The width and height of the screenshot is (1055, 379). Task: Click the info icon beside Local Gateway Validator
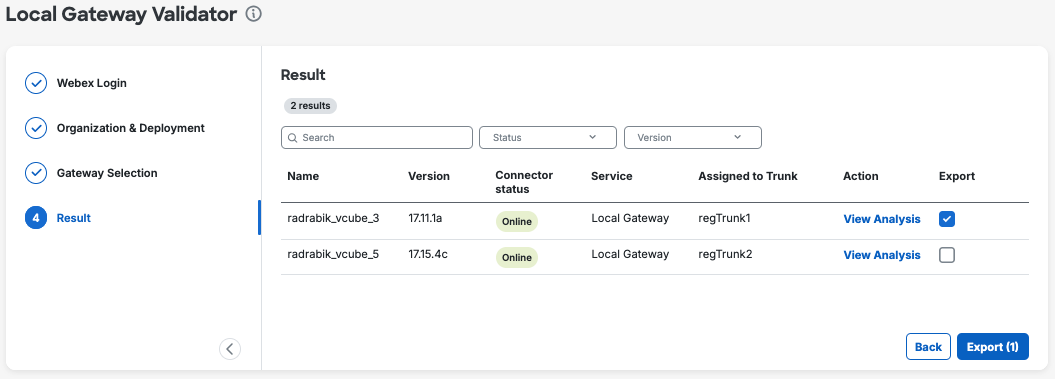254,14
